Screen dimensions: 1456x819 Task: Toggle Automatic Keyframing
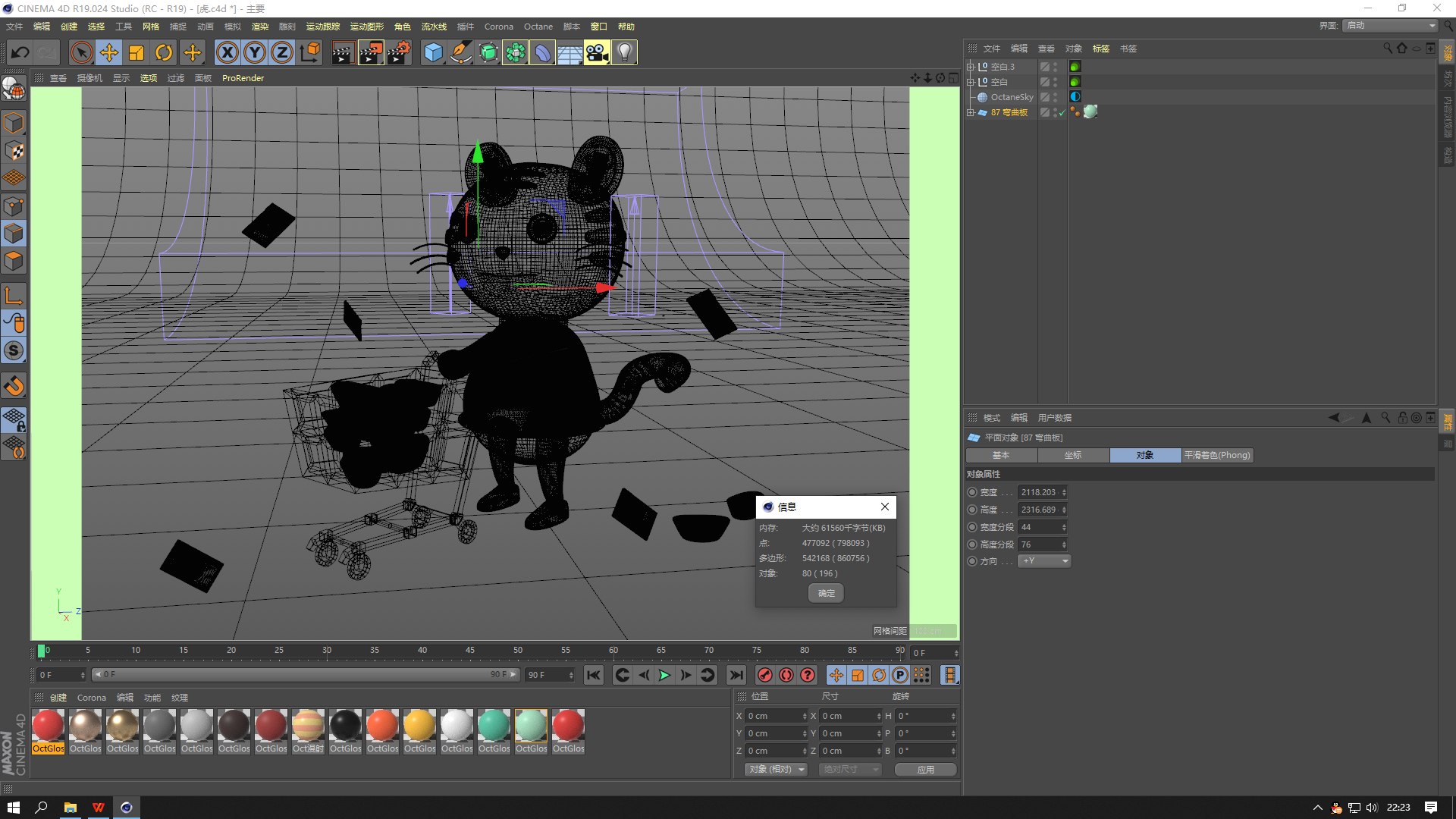click(786, 675)
